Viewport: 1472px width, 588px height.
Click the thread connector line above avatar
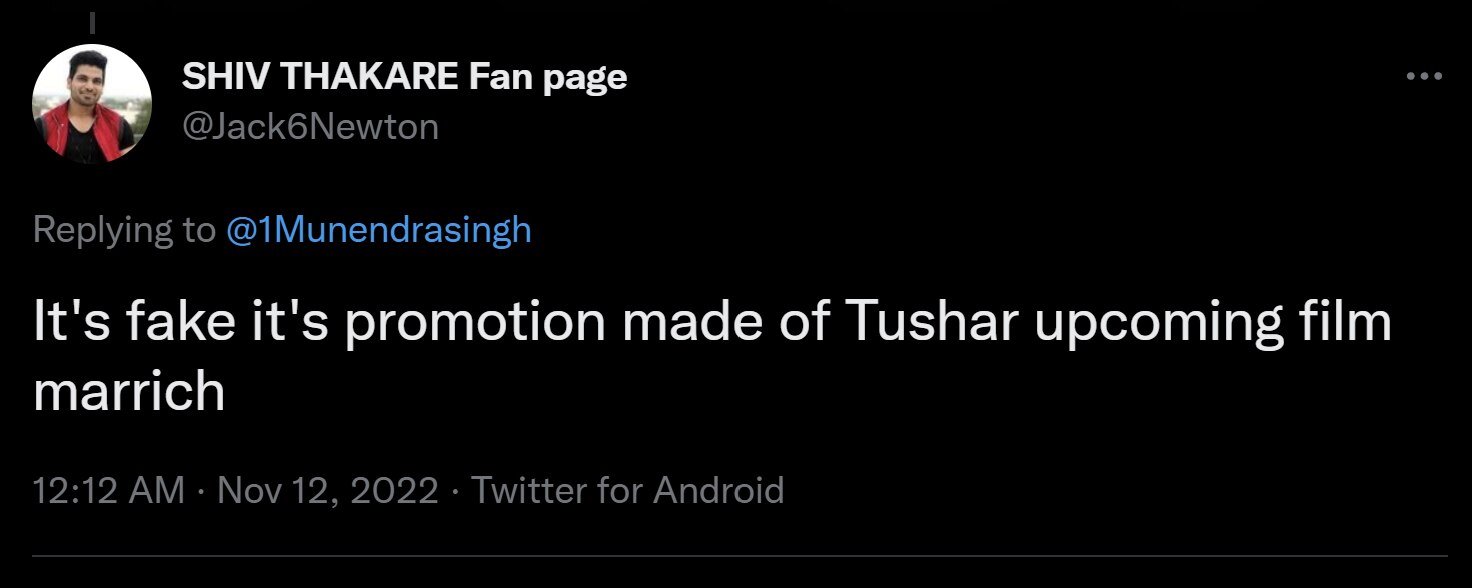(92, 21)
